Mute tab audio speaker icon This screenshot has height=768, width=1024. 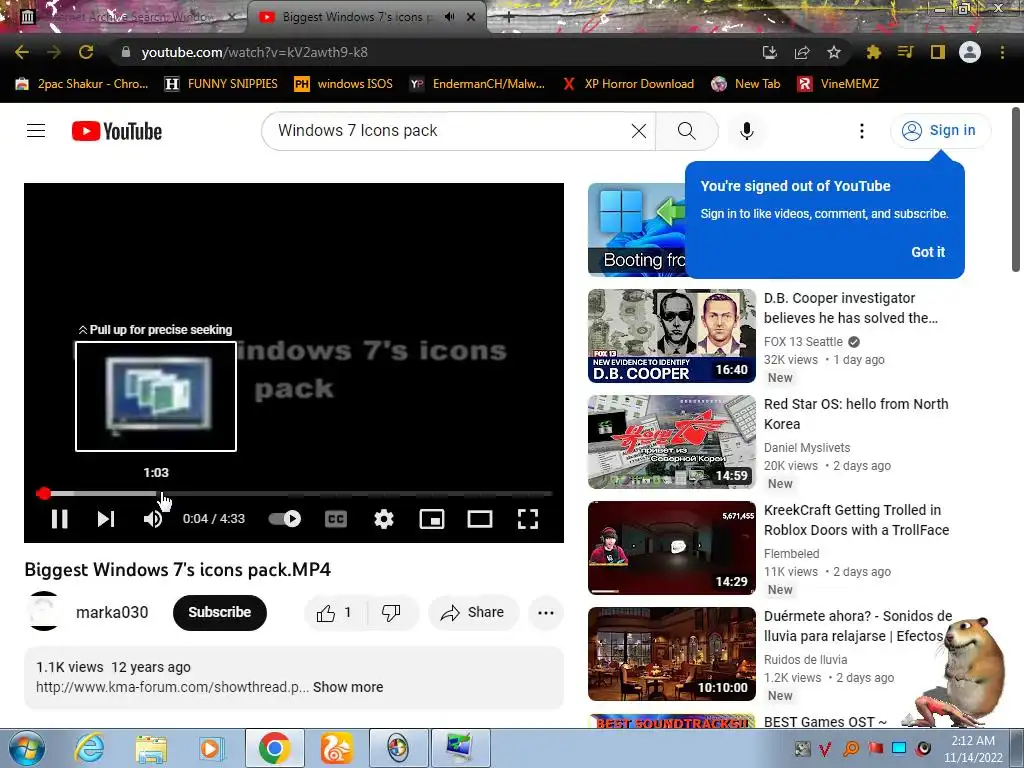[449, 17]
